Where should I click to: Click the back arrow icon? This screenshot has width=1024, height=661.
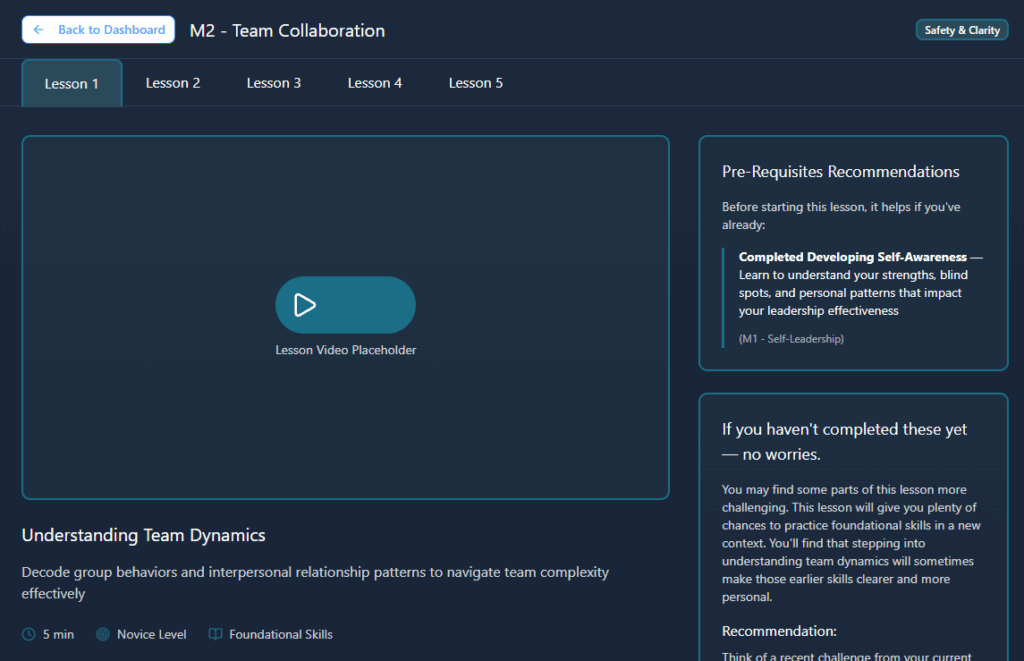point(39,30)
